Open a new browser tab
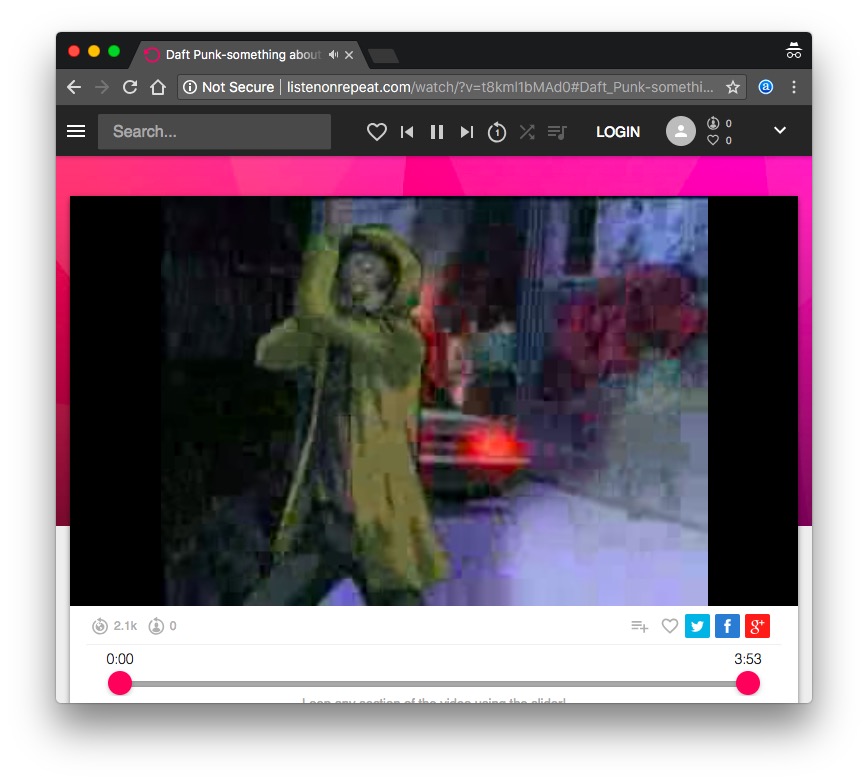 click(x=383, y=55)
